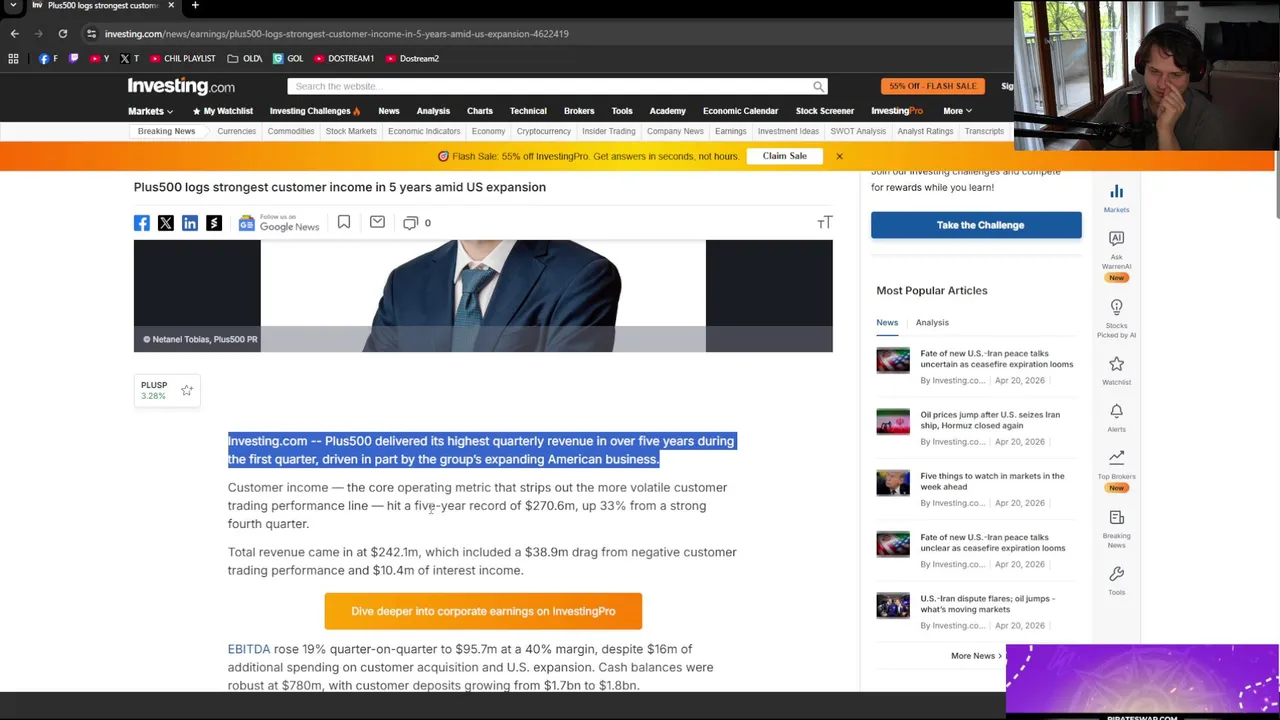Open article comments icon
Image resolution: width=1280 pixels, height=720 pixels.
(410, 223)
